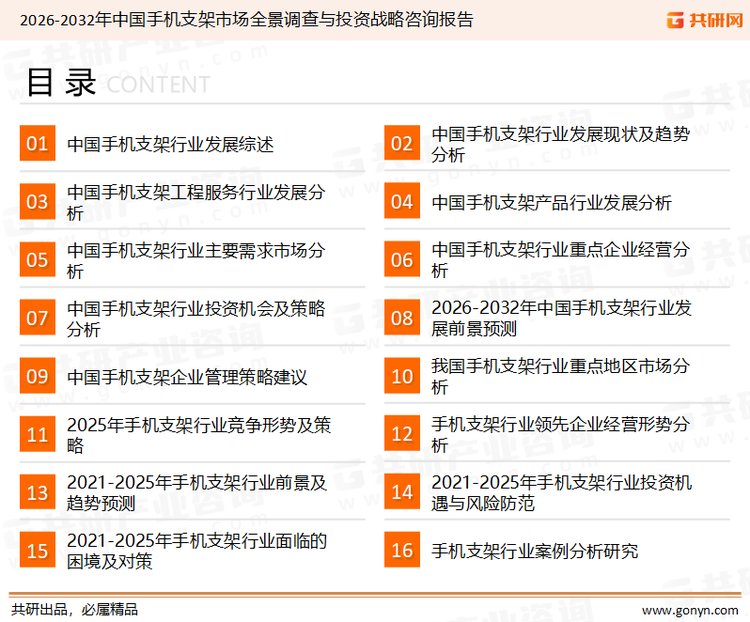
Task: Open chapter 中国手机支架行业发展现状及趋势分析
Action: [561, 144]
